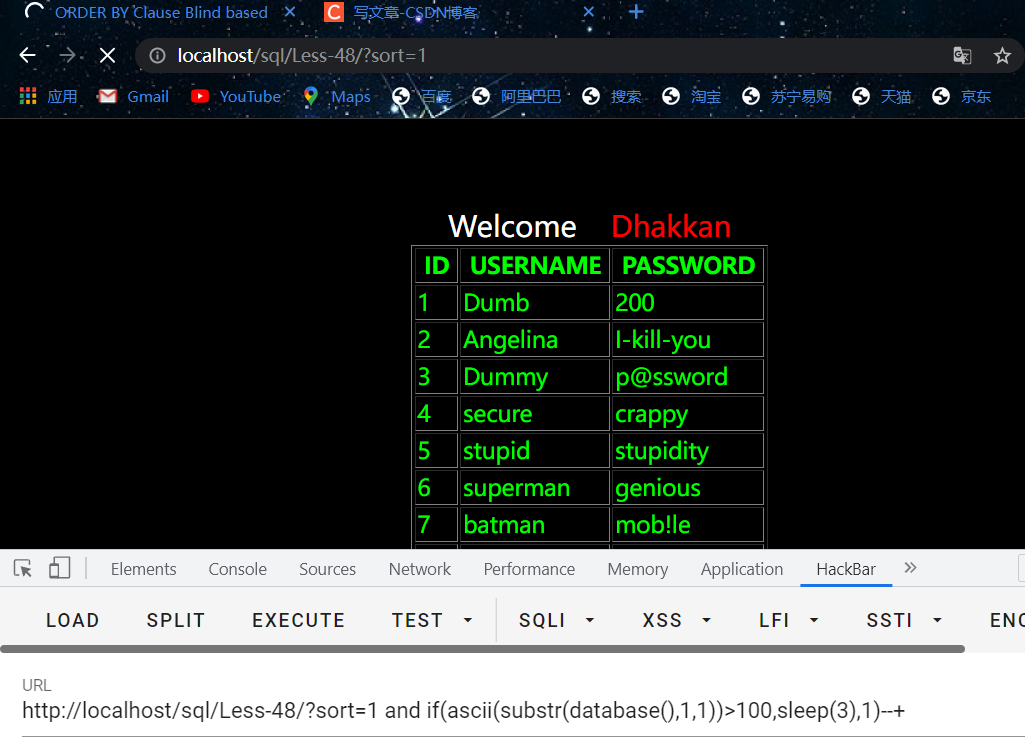Open the 天猫 bookmark

click(882, 97)
